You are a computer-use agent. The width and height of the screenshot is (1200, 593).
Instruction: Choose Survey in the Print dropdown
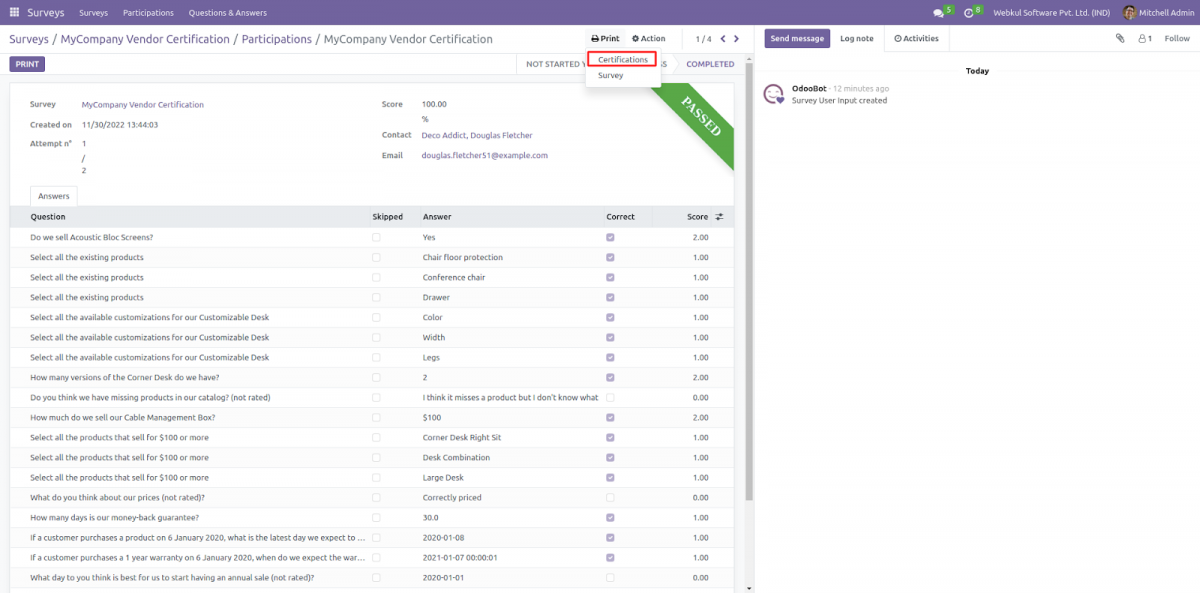(611, 75)
